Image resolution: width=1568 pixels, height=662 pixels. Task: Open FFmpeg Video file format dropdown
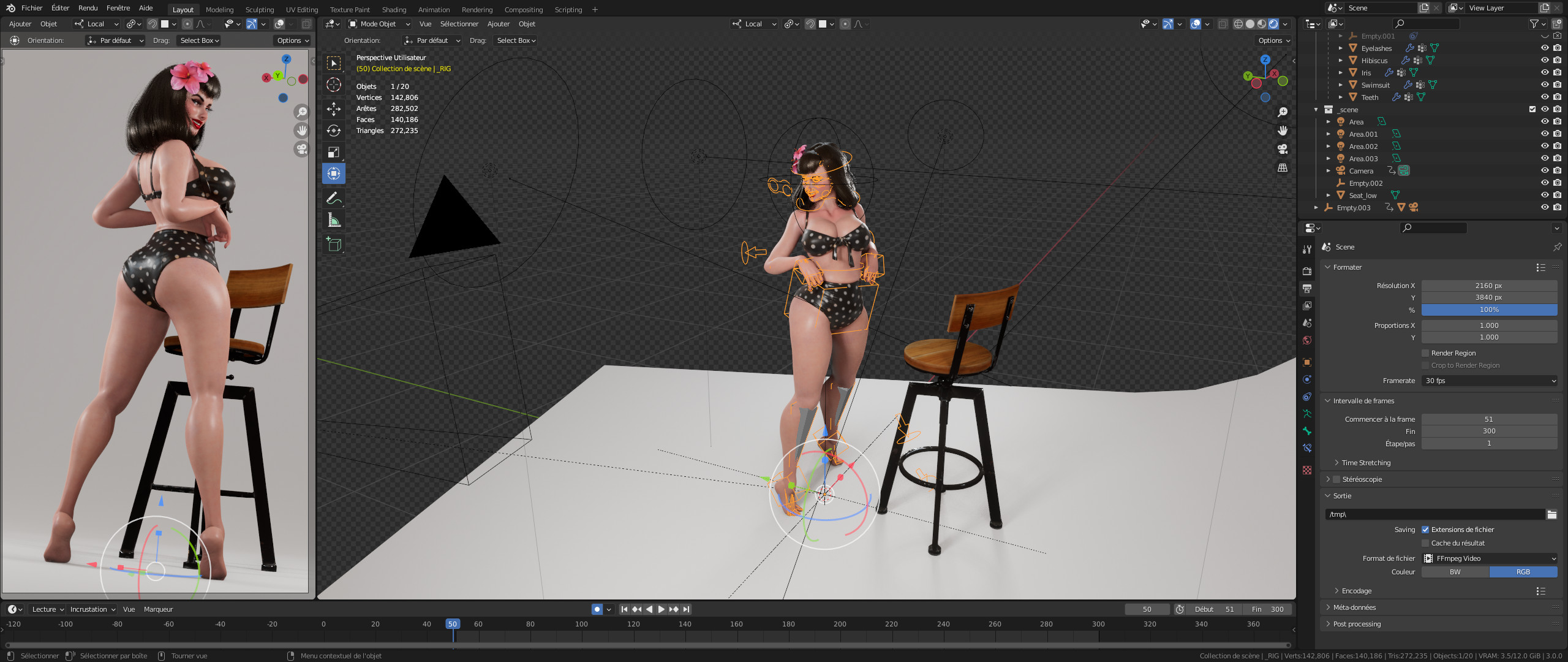(1489, 558)
